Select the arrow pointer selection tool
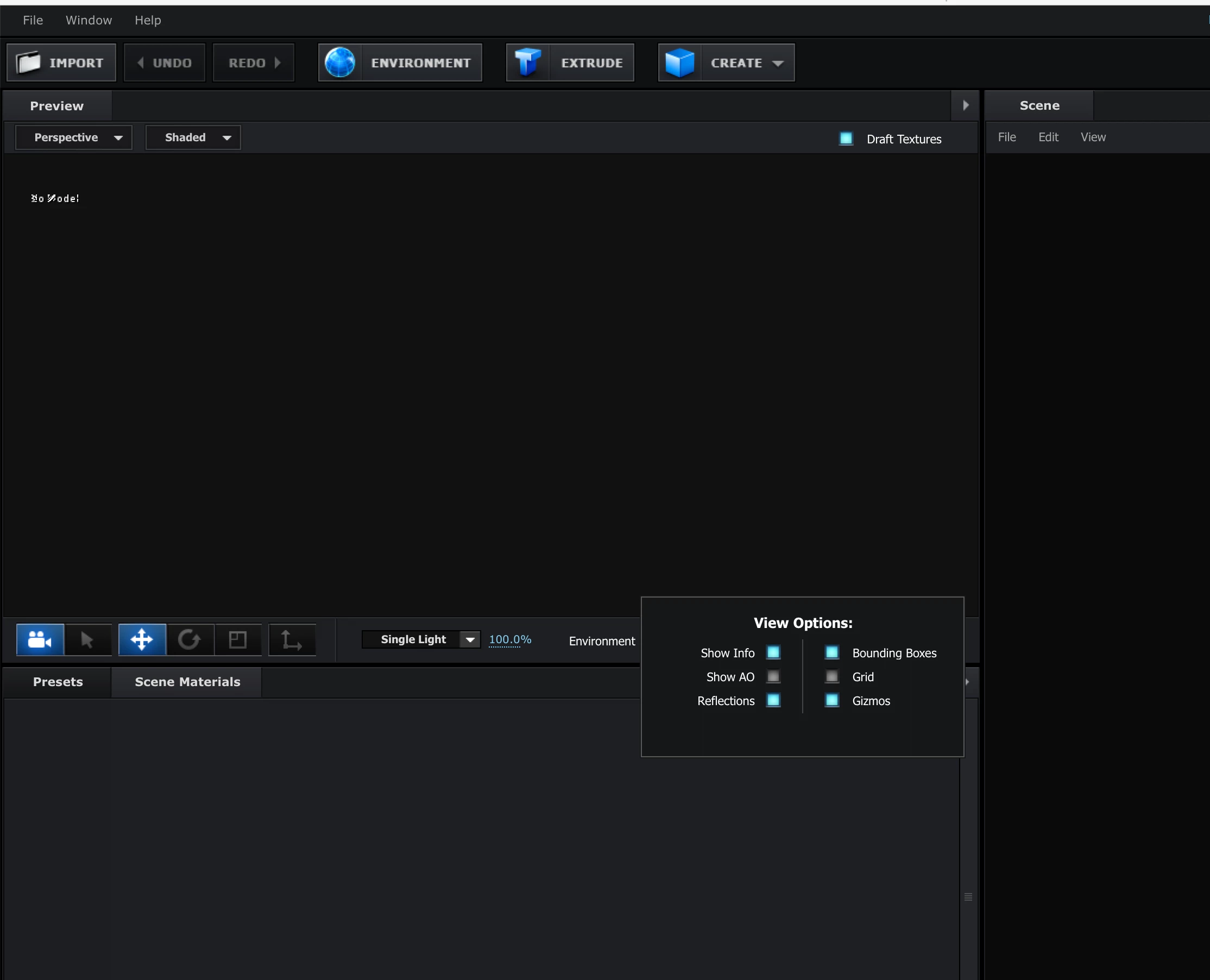Screen dimensions: 1210x980 coord(87,639)
